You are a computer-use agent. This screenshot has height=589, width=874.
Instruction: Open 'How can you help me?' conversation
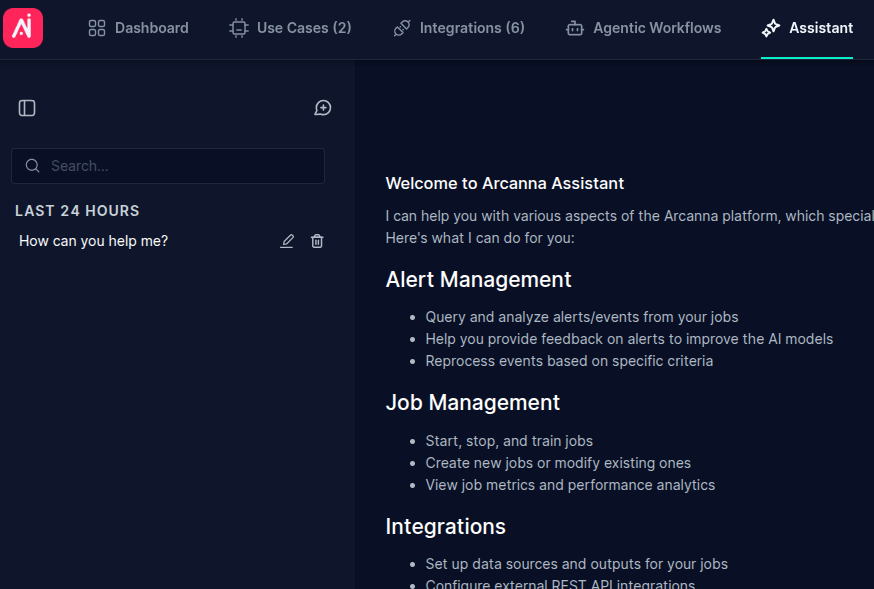(x=93, y=241)
